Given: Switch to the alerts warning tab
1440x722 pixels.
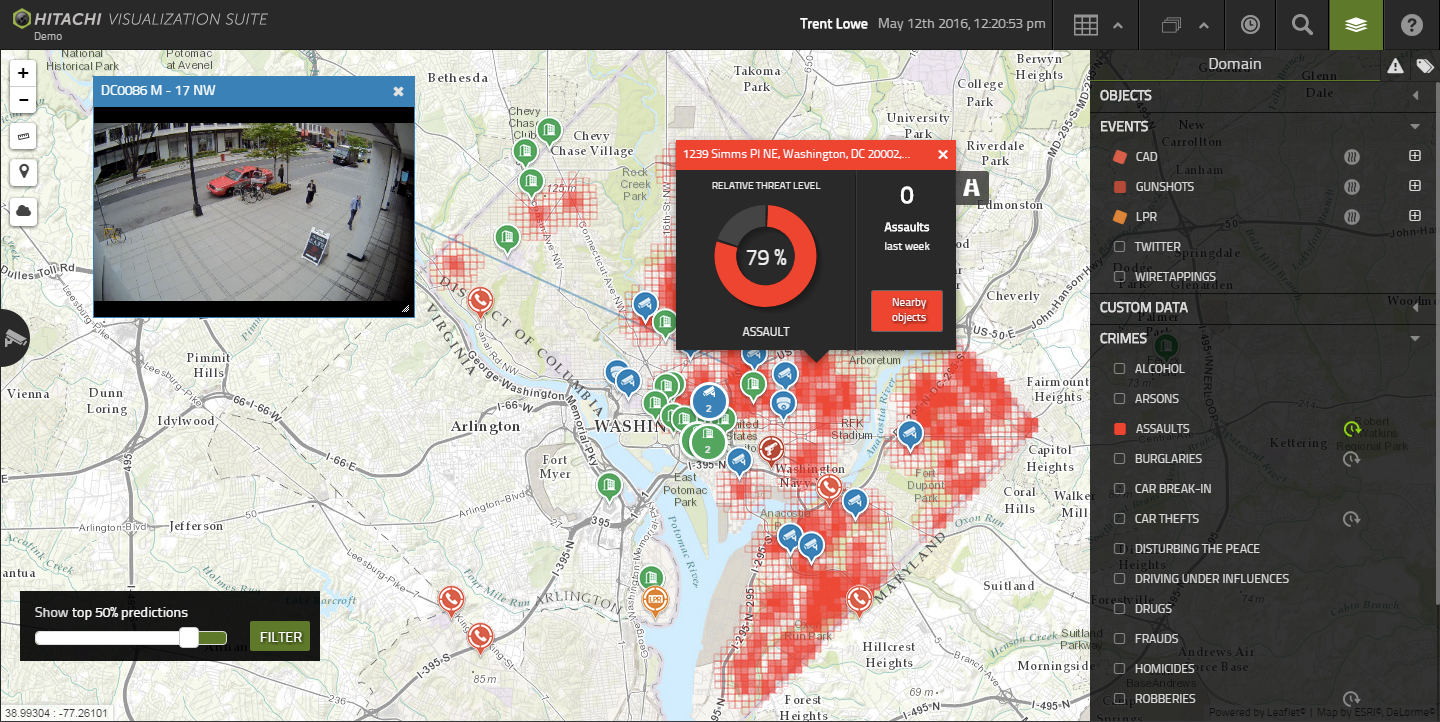Looking at the screenshot, I should pos(1395,66).
